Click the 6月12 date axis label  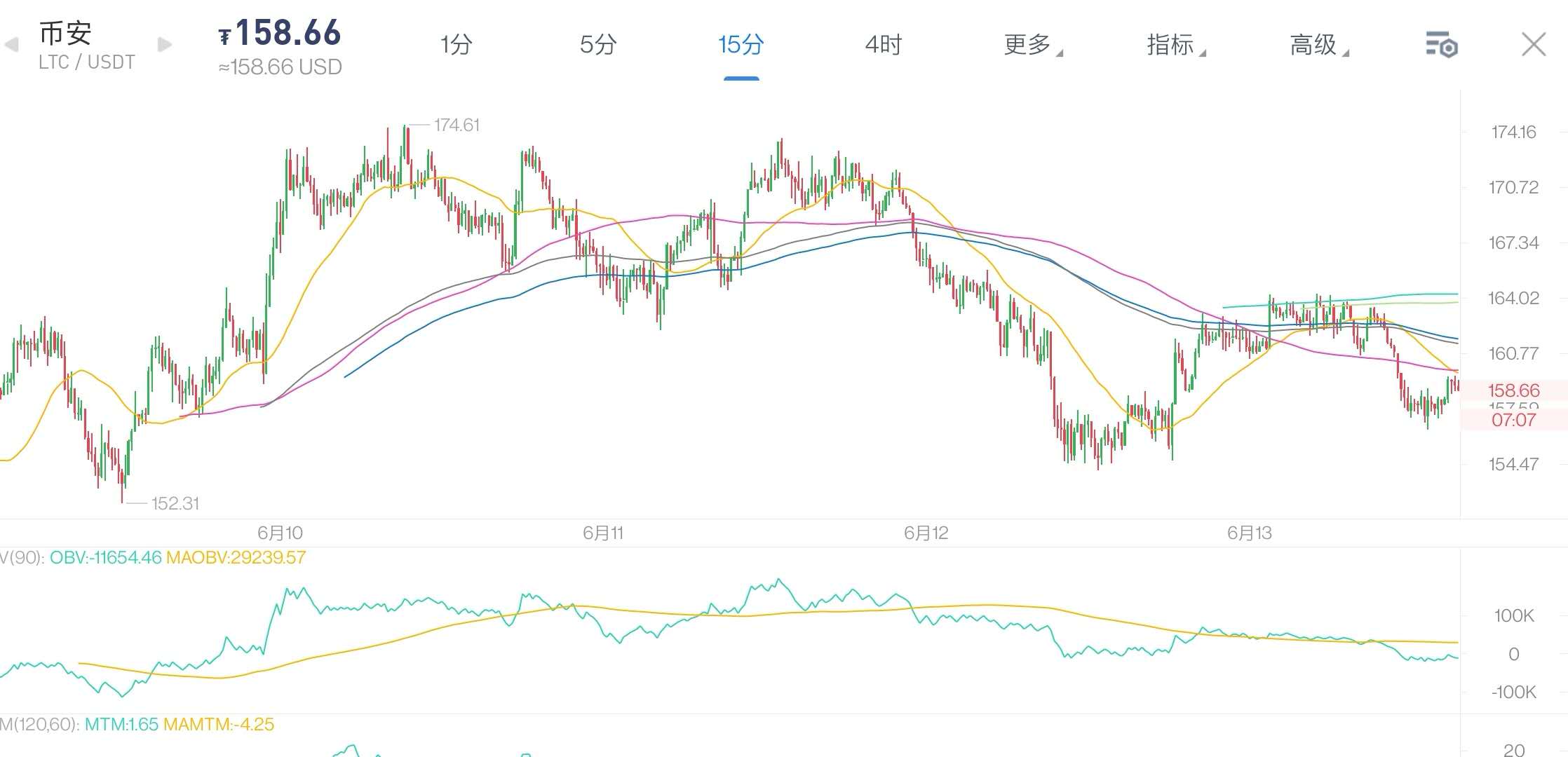(x=926, y=533)
